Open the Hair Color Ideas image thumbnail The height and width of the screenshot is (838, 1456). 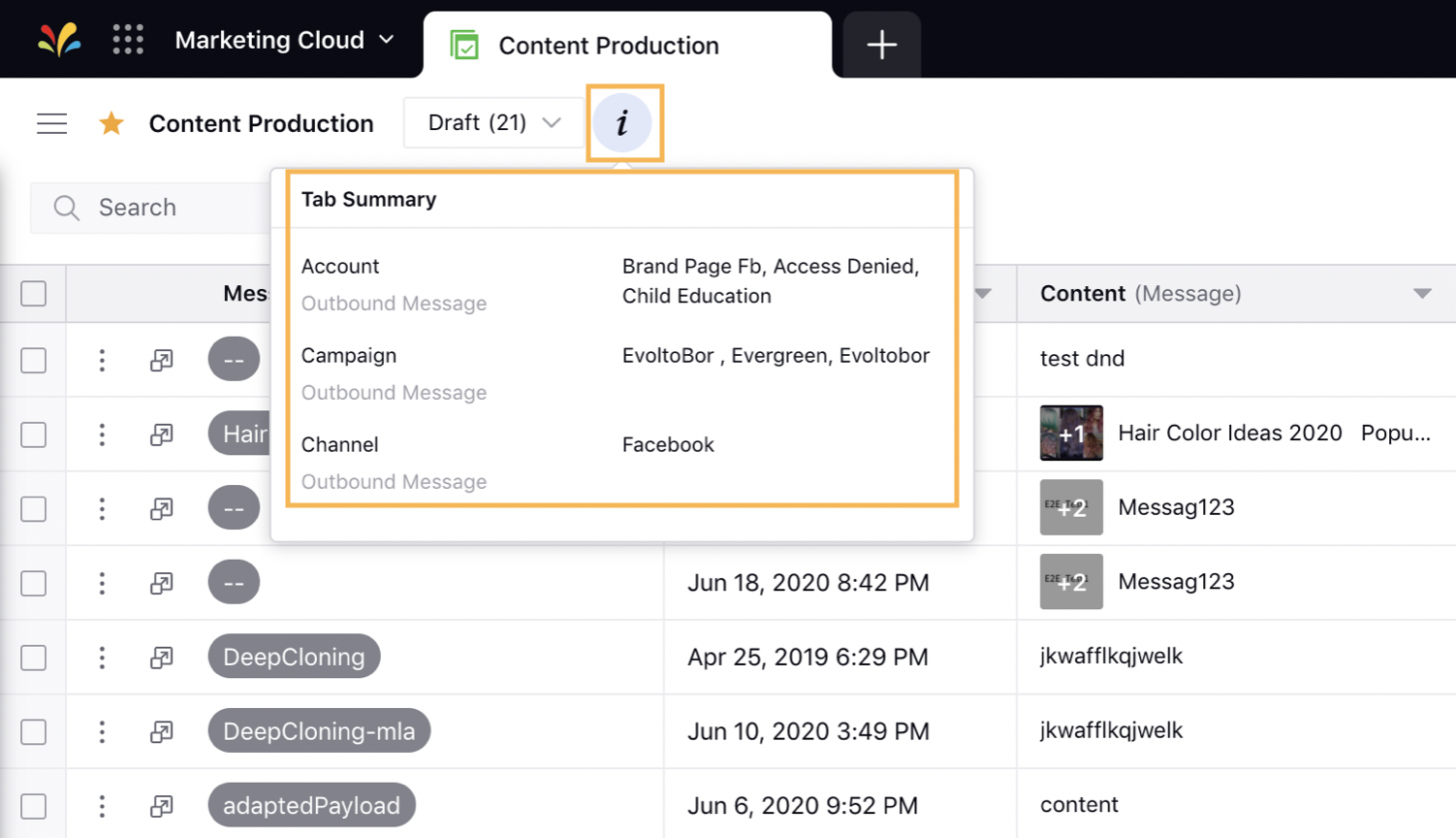tap(1071, 433)
